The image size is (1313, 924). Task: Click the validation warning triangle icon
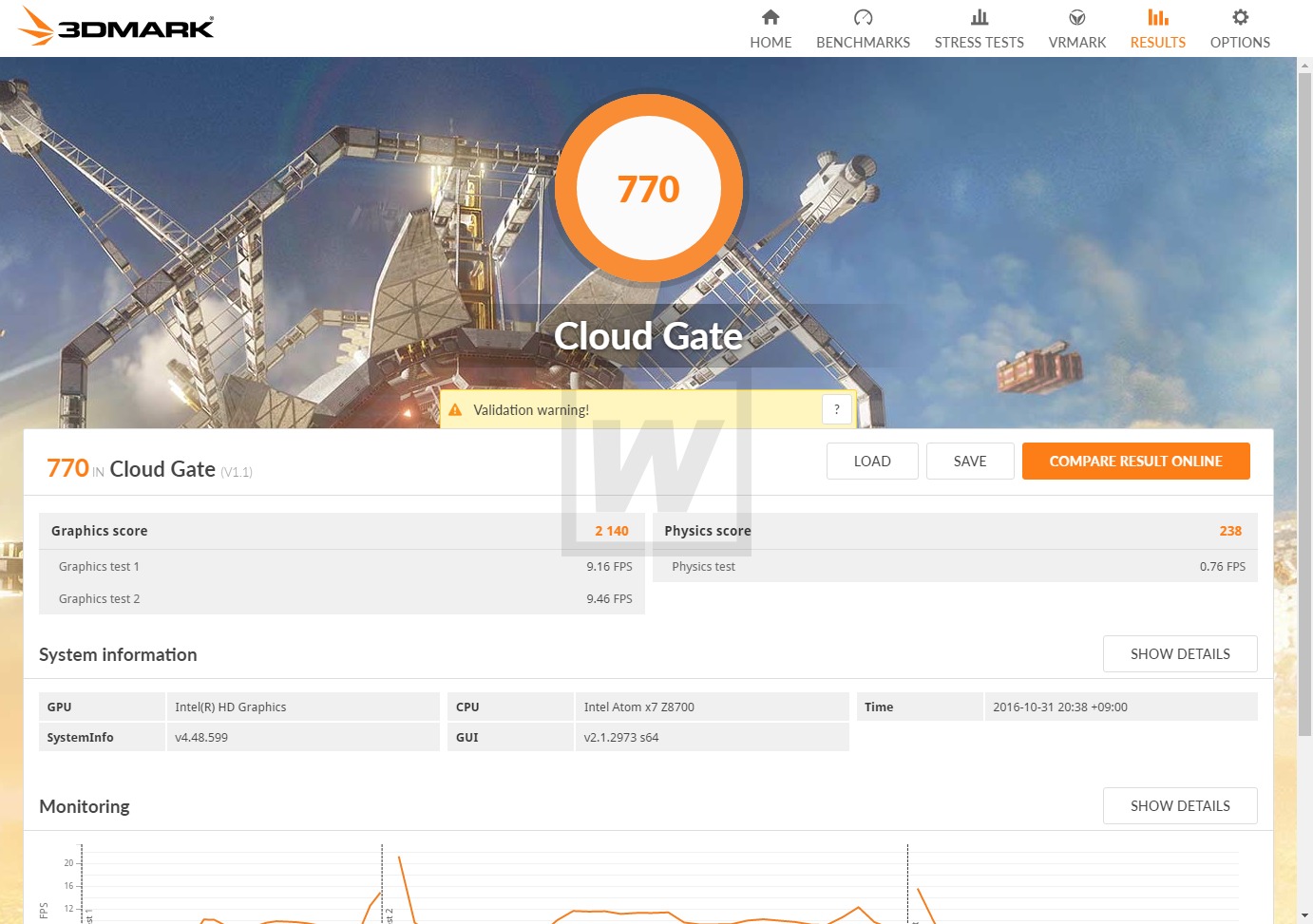(455, 410)
